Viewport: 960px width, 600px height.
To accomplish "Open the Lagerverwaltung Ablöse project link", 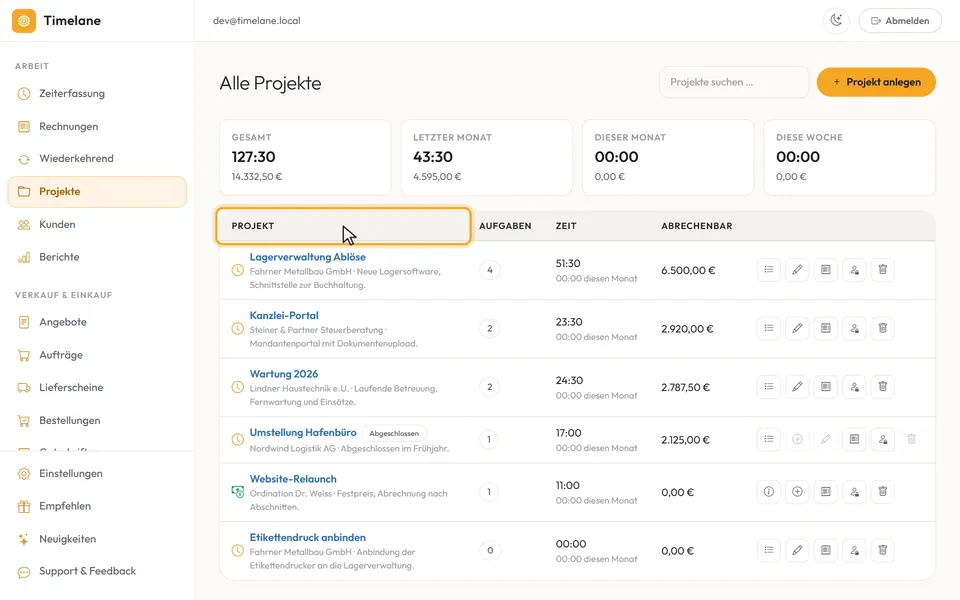I will 307,257.
